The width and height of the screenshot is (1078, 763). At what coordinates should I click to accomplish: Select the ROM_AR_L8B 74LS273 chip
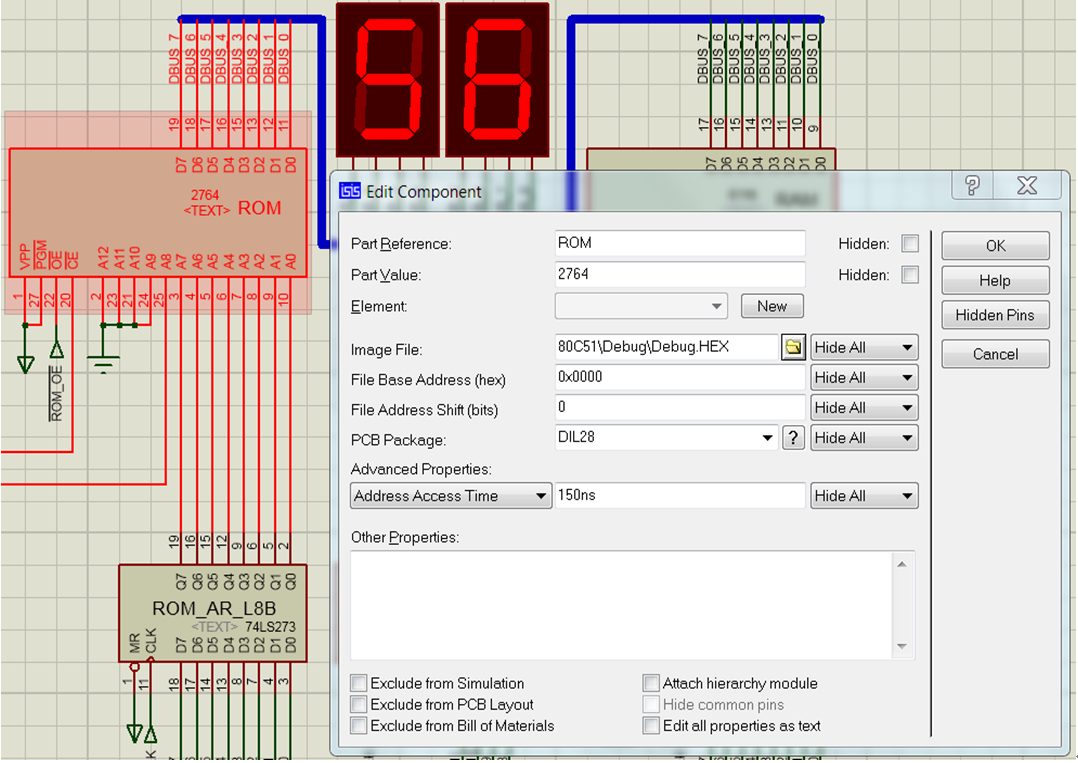[212, 613]
